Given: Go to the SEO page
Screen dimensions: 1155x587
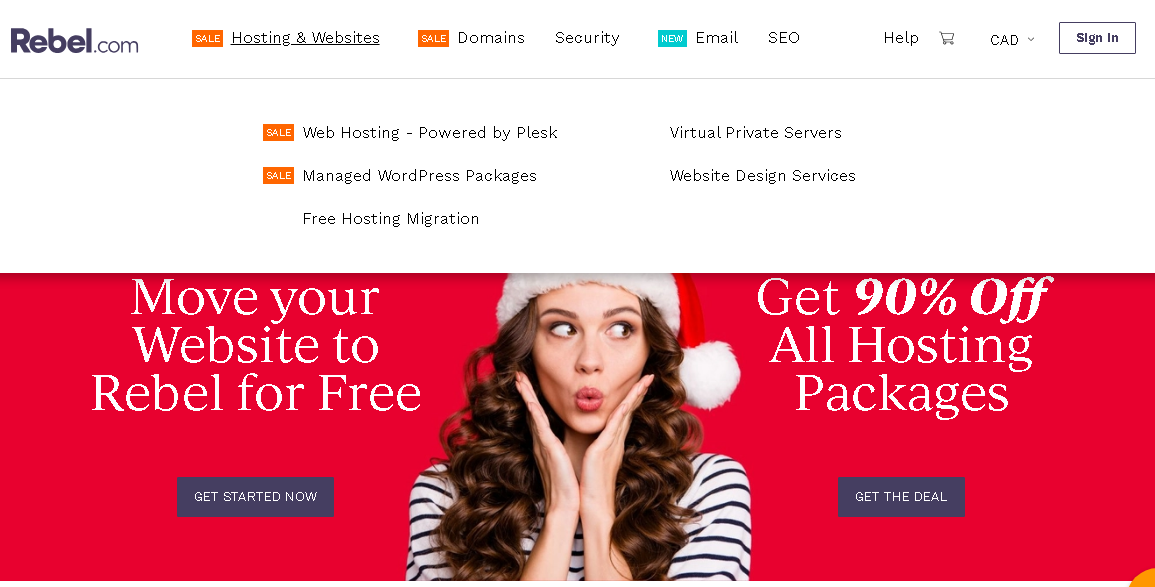Looking at the screenshot, I should point(784,38).
